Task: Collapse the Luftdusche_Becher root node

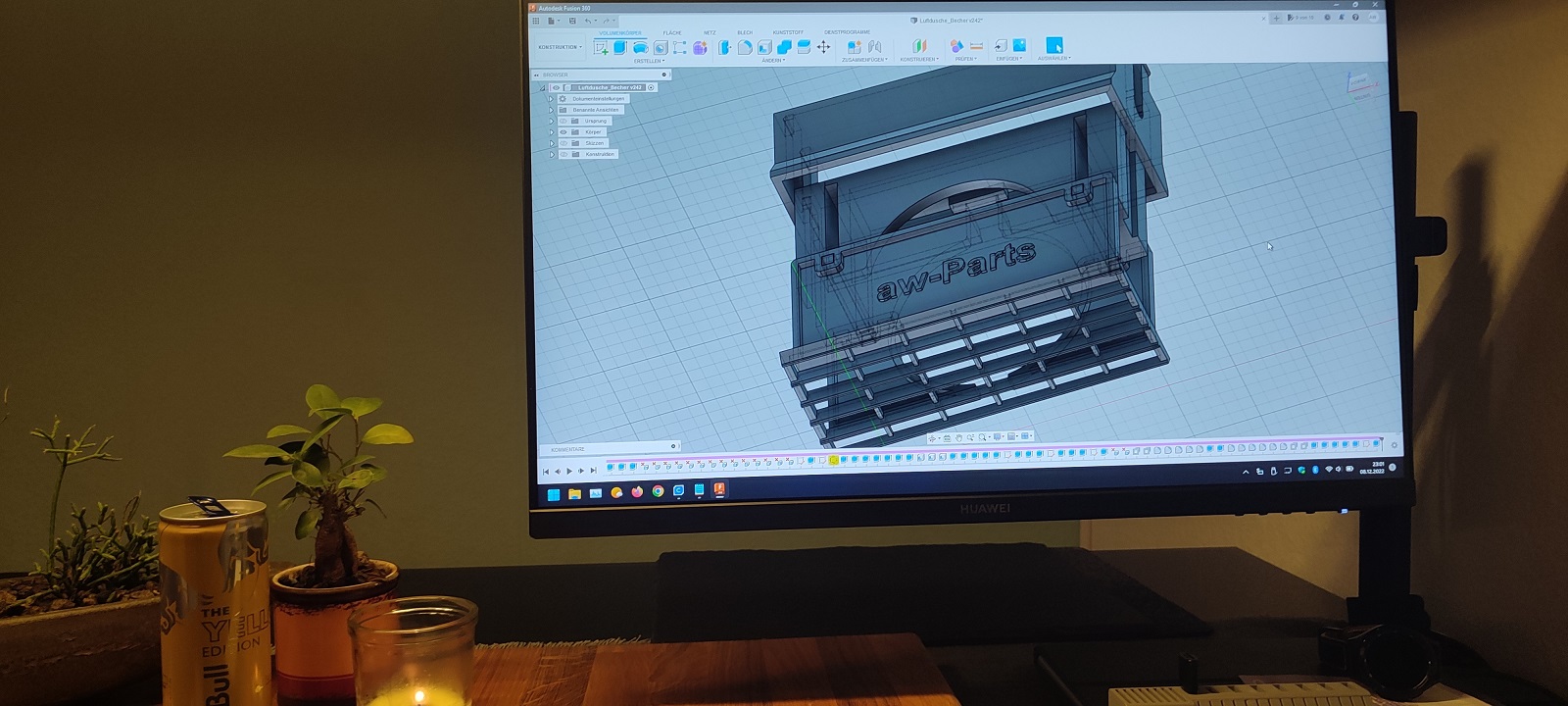Action: click(543, 88)
